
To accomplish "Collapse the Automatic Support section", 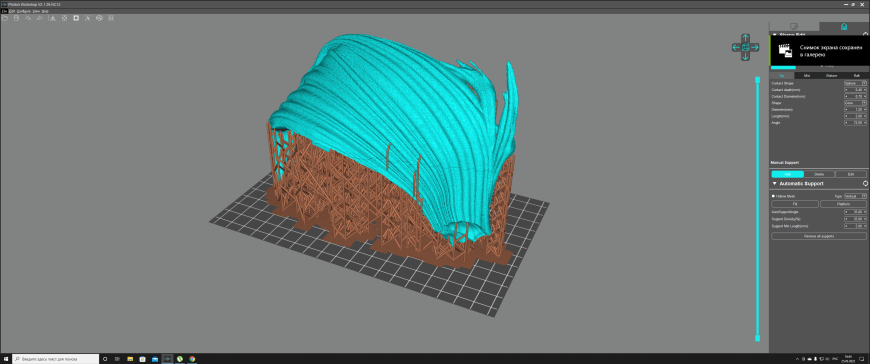I will point(775,184).
